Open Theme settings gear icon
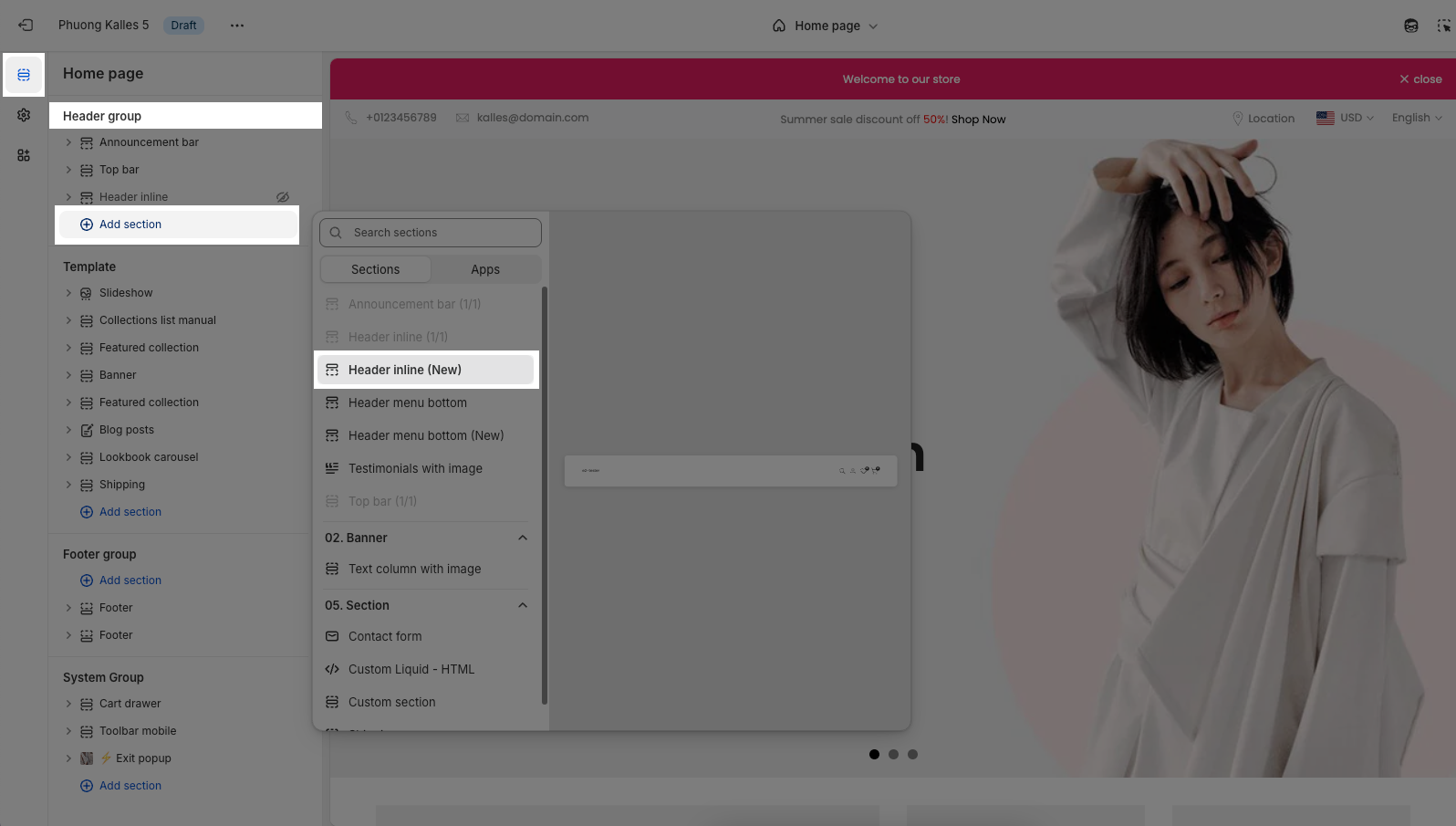Viewport: 1456px width, 826px height. [x=24, y=115]
